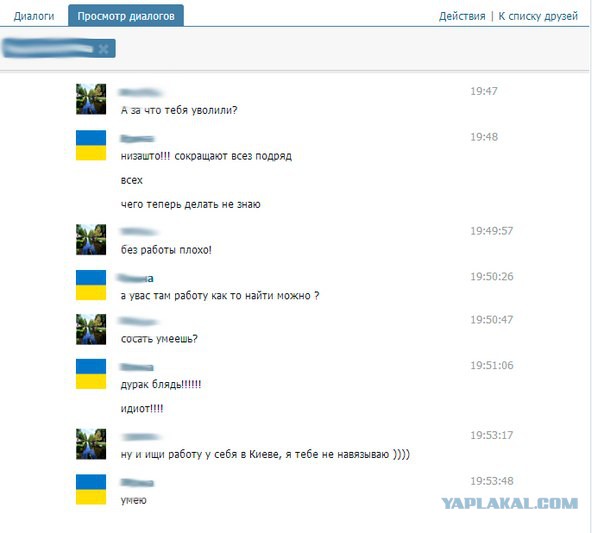Image resolution: width=604 pixels, height=533 pixels.
Task: Click the forest avatar beside the 19:49:57 message
Action: tap(91, 240)
